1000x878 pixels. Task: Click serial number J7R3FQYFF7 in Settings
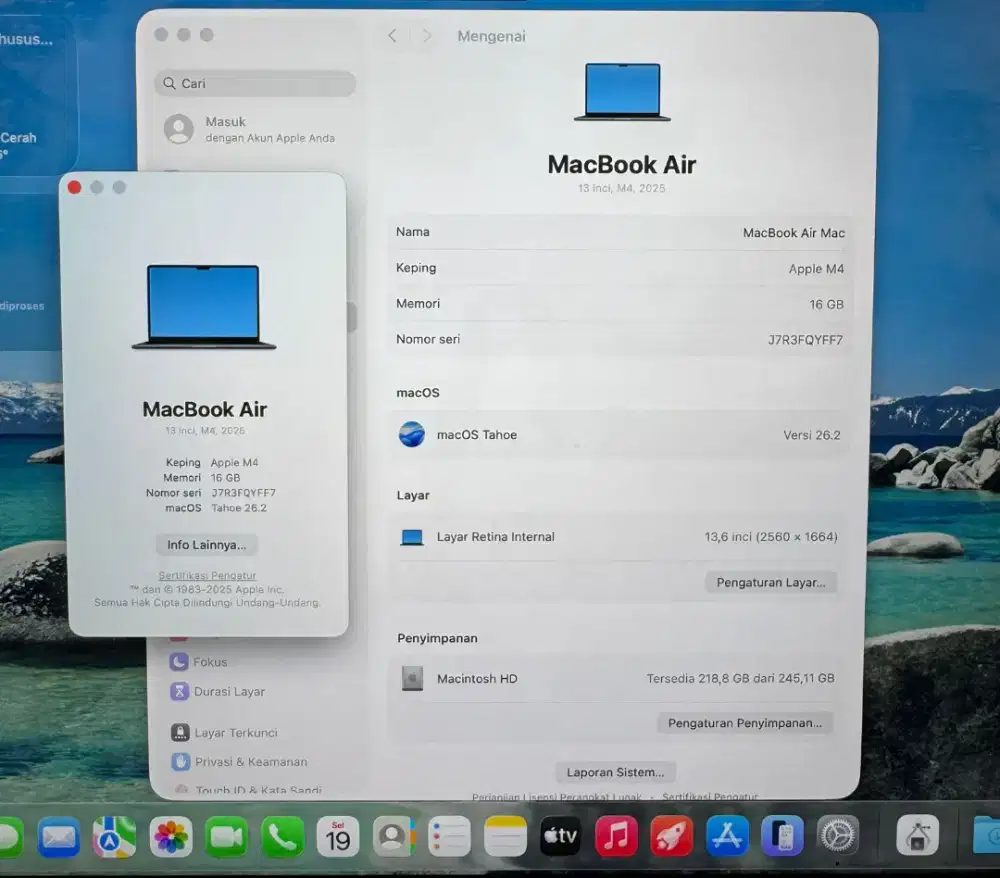click(x=805, y=340)
